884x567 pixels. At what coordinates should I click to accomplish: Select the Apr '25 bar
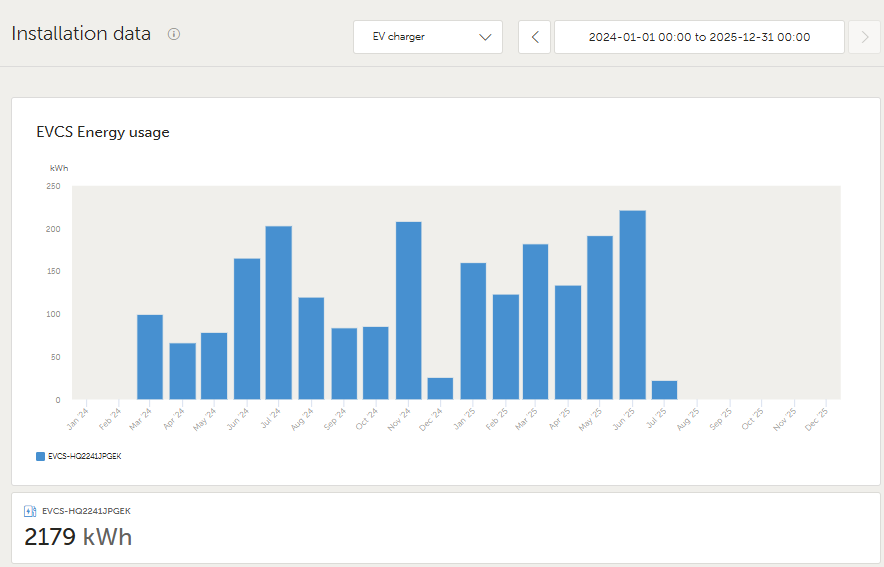pyautogui.click(x=568, y=343)
